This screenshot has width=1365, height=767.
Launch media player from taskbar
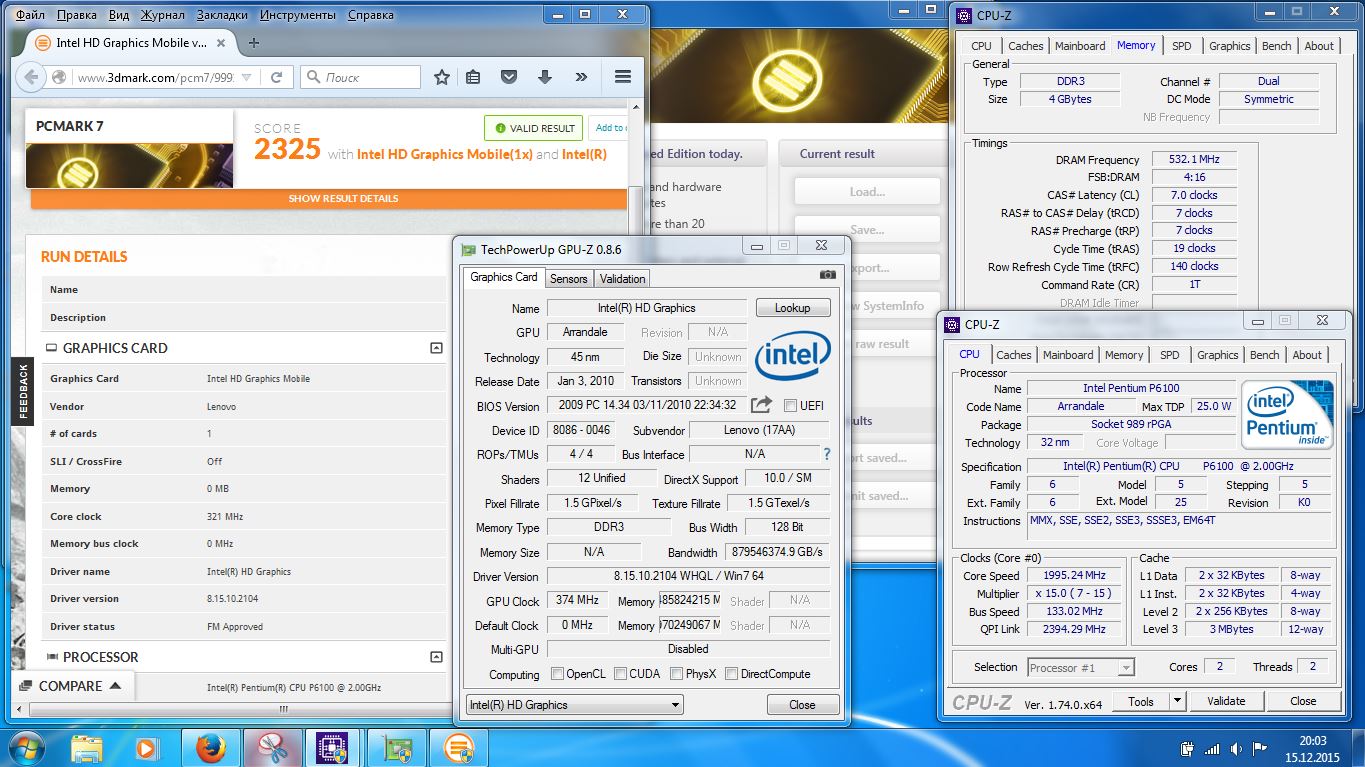click(x=146, y=747)
